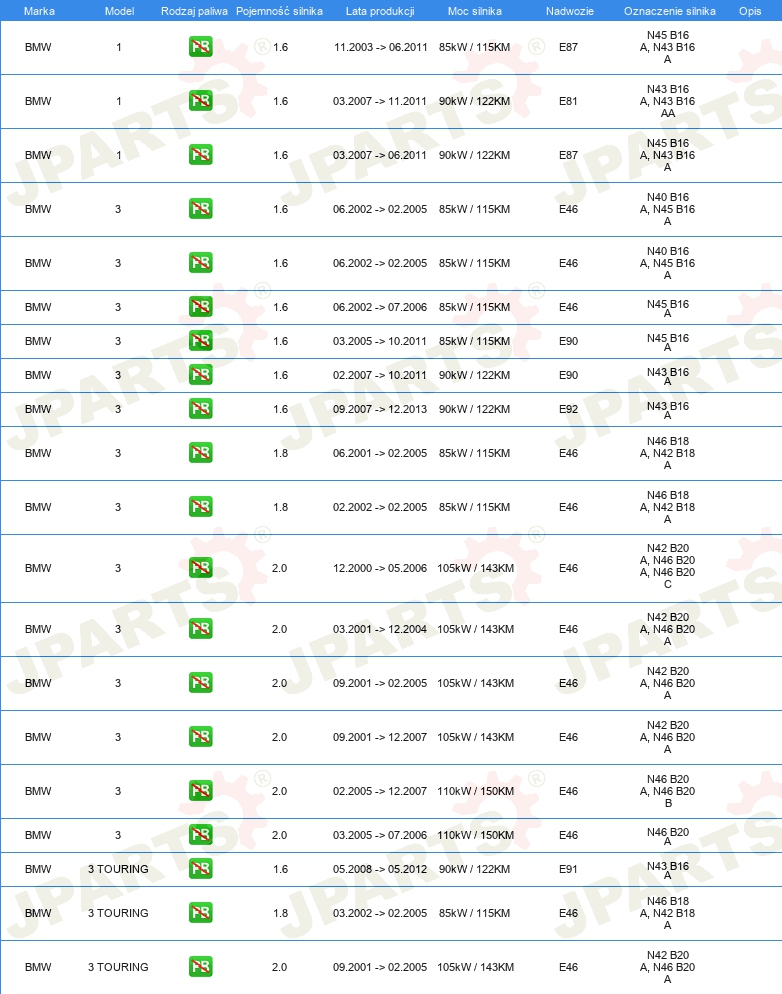This screenshot has width=782, height=994.
Task: Click the fuel icon in the 02.2007 -> 10.2011 row
Action: coord(200,375)
